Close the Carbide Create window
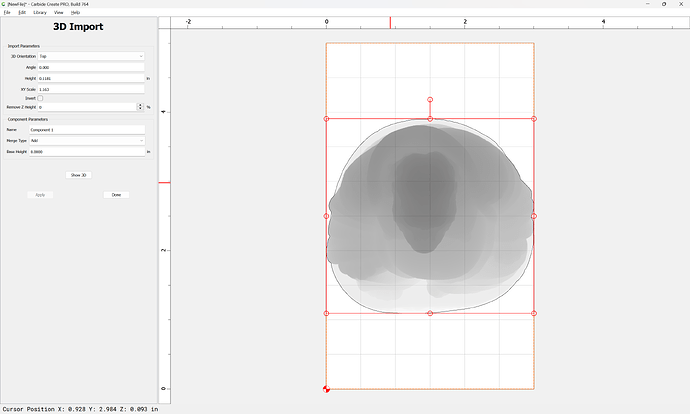690x414 pixels. pos(681,4)
